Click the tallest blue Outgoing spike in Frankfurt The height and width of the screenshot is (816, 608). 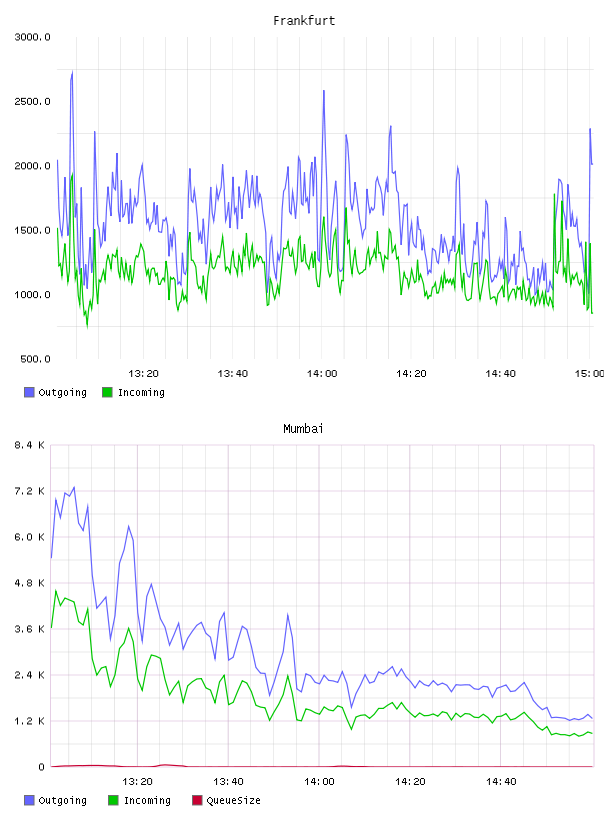tap(72, 72)
